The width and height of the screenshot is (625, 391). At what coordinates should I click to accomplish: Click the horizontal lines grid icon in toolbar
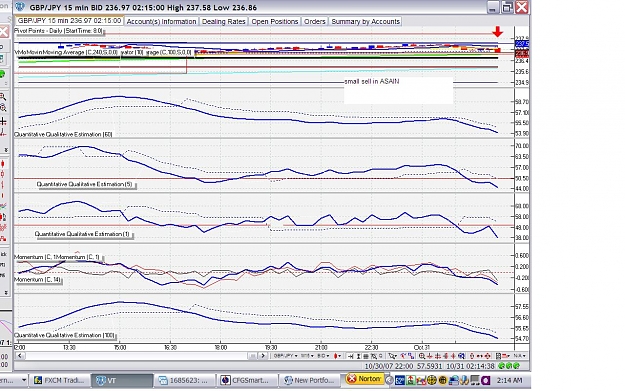[x=366, y=356]
